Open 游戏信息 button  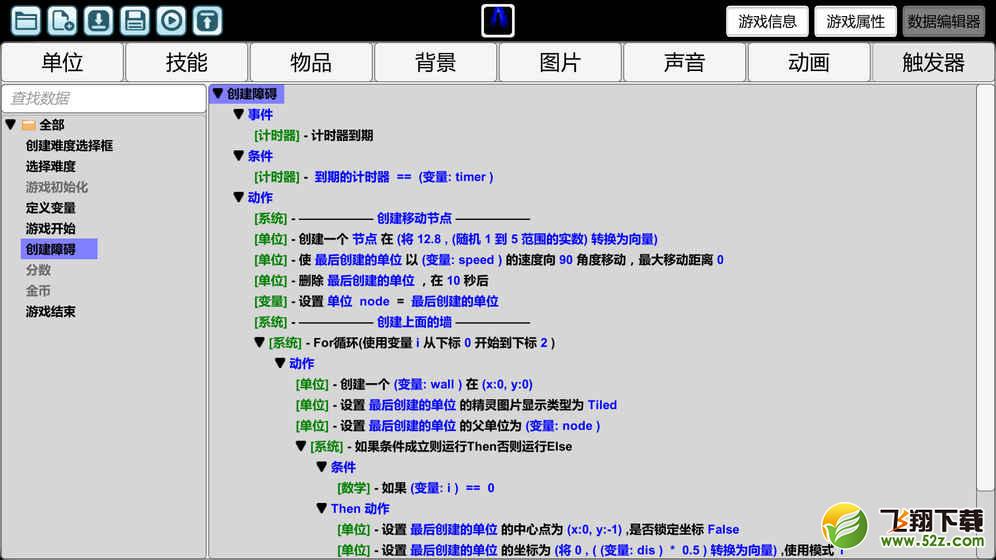(767, 22)
